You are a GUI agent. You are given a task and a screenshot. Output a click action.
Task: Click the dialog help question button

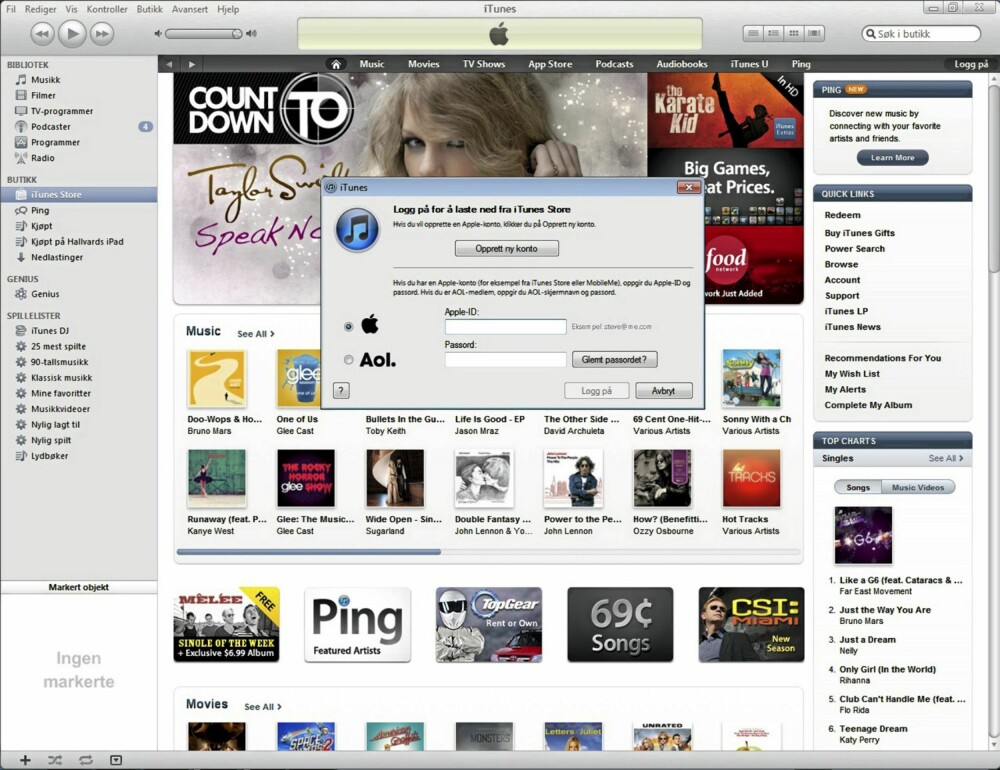(x=341, y=390)
